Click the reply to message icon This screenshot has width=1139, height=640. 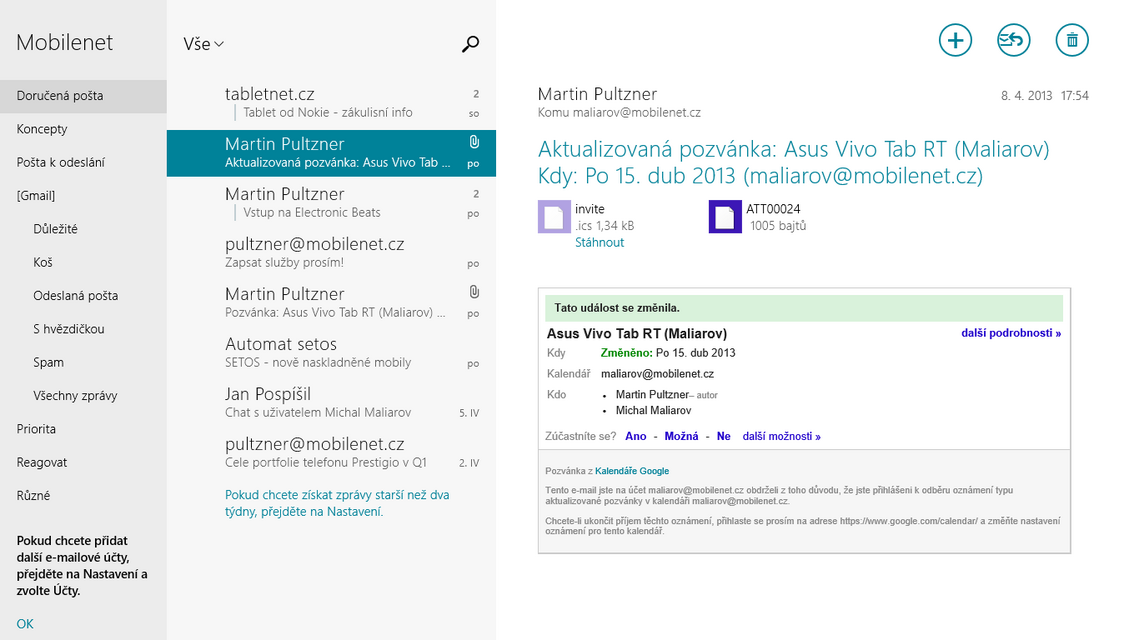coord(1013,40)
